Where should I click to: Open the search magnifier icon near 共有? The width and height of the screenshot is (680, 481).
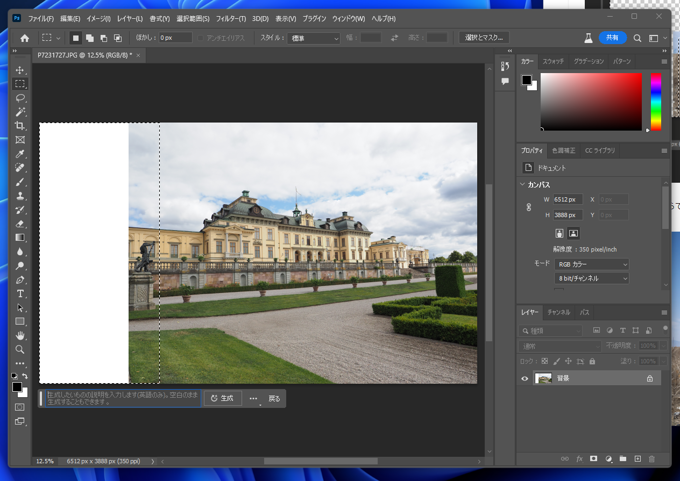click(637, 38)
